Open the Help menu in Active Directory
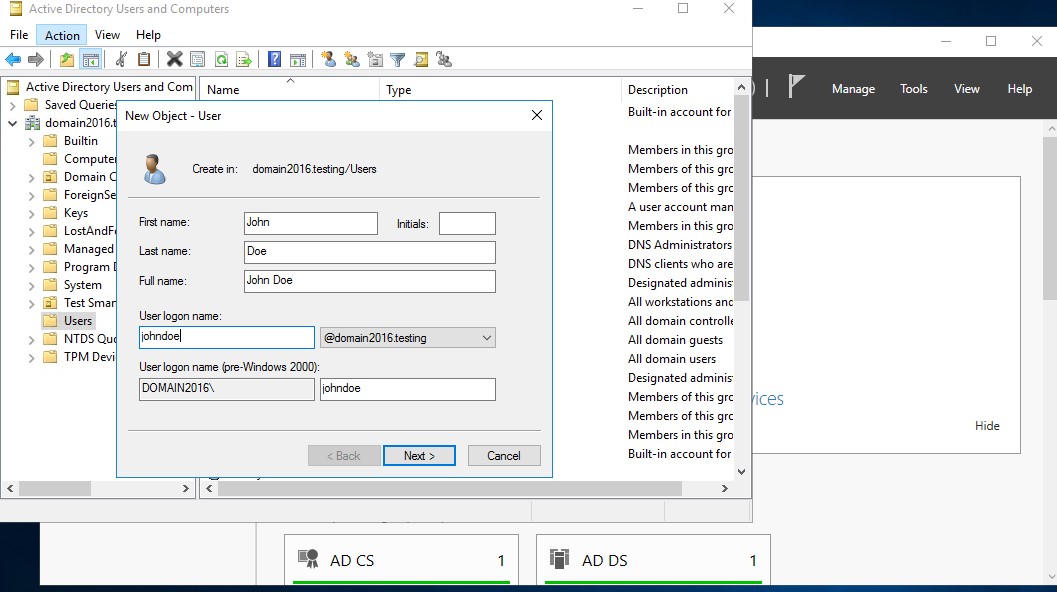The image size is (1057, 592). [148, 35]
